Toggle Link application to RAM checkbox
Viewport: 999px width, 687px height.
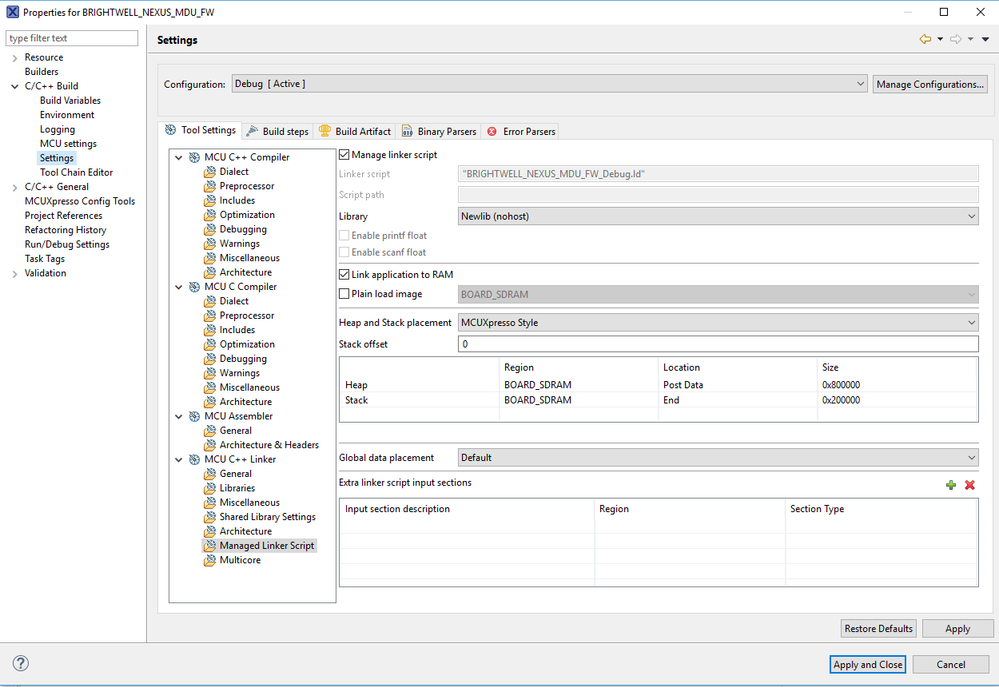coord(344,275)
